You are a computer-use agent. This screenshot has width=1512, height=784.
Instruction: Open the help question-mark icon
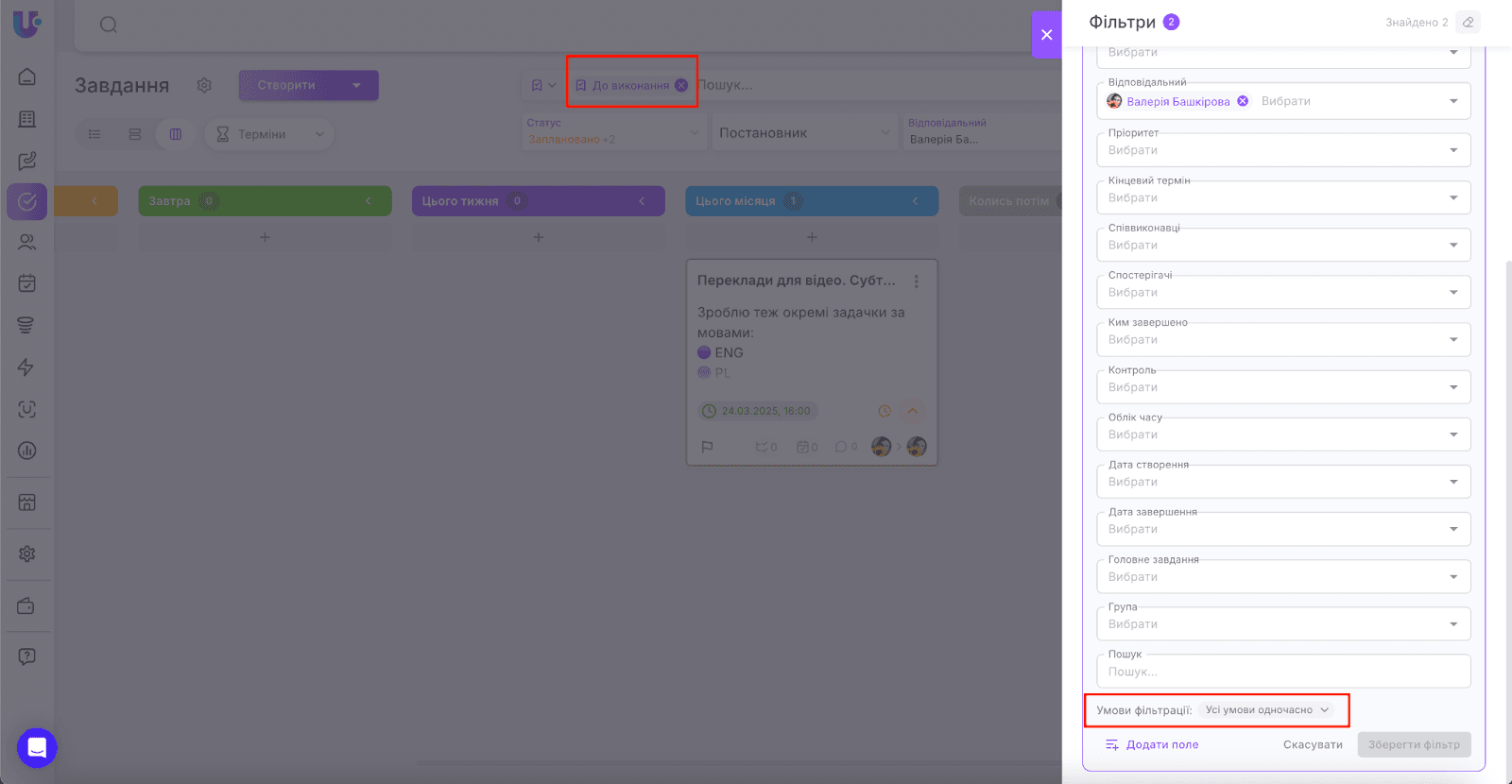pyautogui.click(x=27, y=656)
